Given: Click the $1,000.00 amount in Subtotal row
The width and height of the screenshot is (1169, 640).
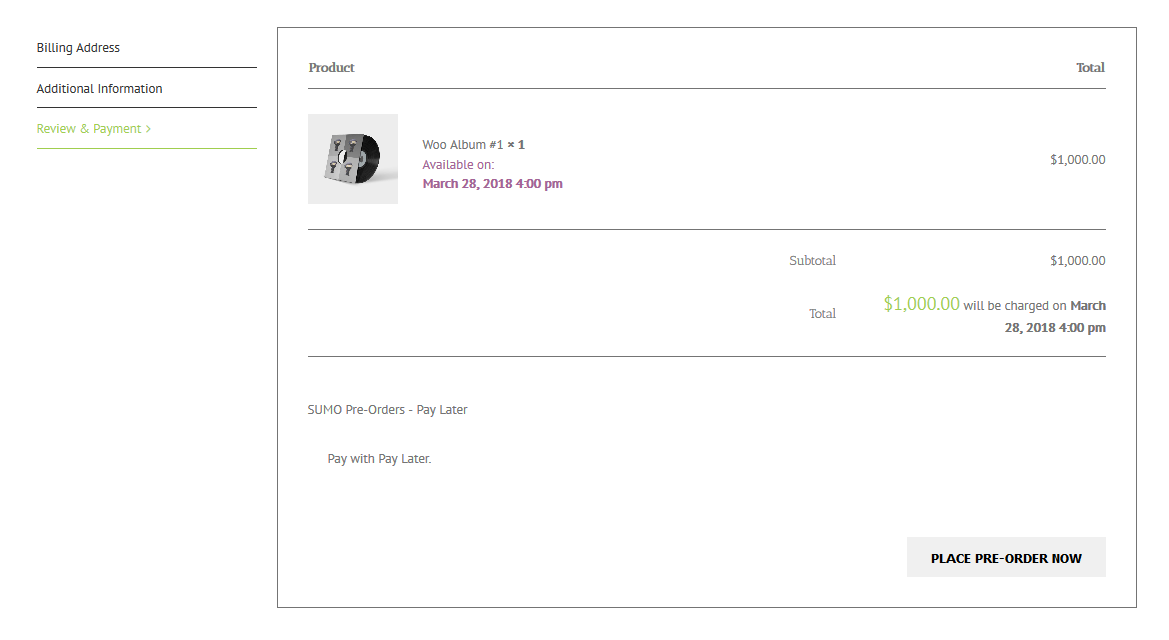Looking at the screenshot, I should (1077, 261).
